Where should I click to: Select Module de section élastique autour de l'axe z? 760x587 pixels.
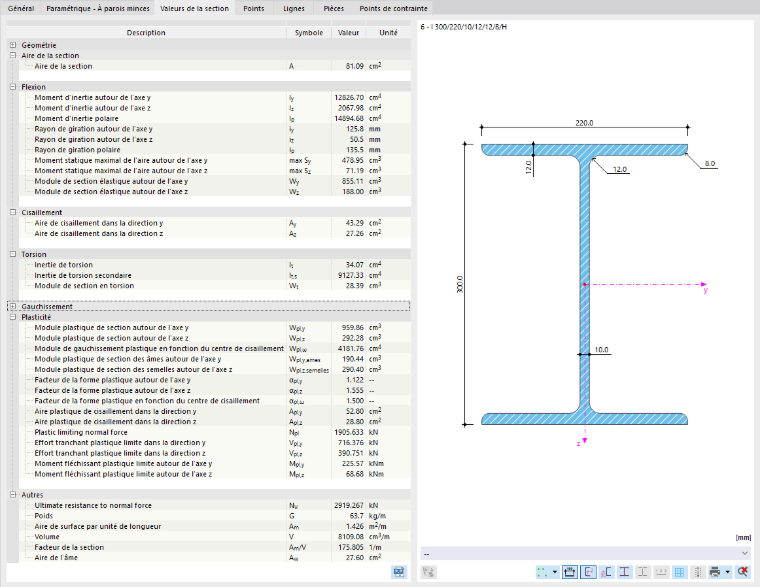pos(215,191)
